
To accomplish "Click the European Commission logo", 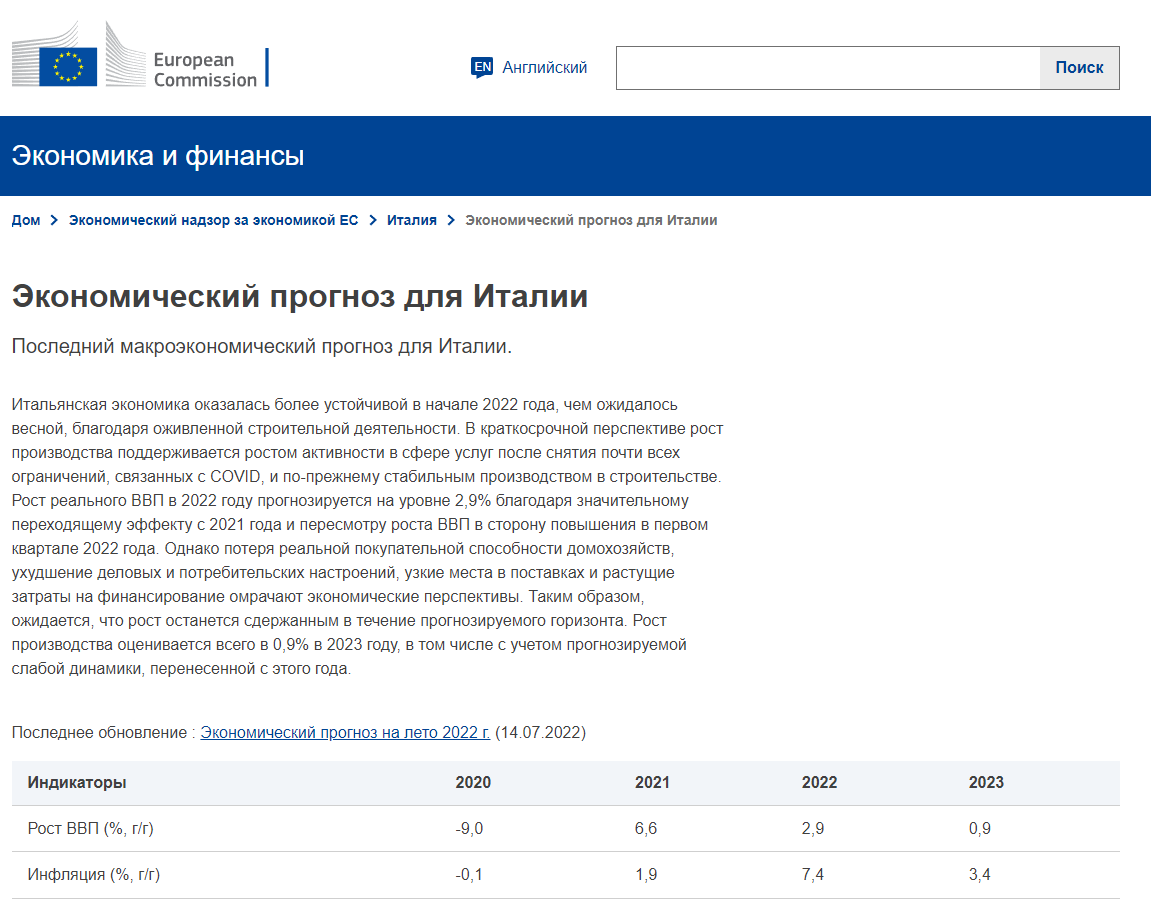I will pyautogui.click(x=140, y=55).
